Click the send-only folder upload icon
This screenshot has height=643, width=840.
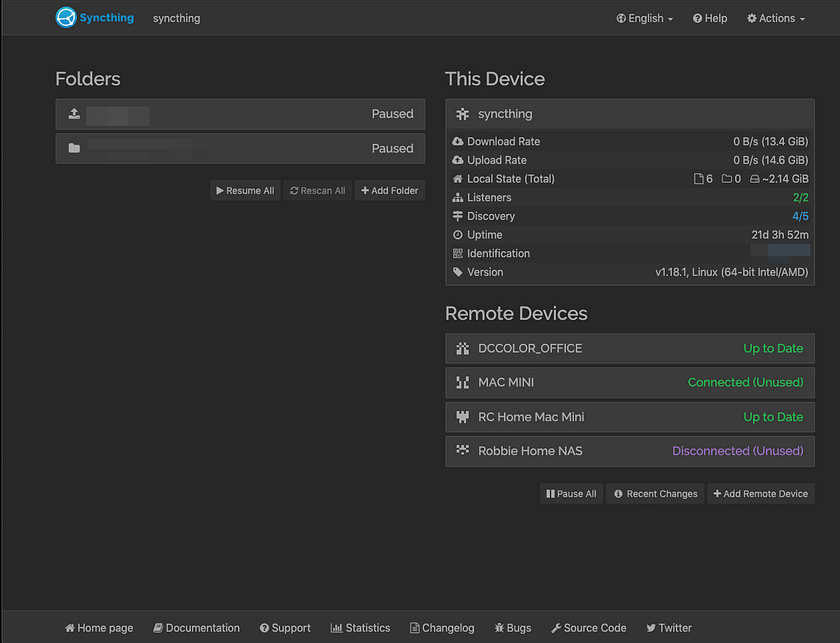tap(74, 114)
